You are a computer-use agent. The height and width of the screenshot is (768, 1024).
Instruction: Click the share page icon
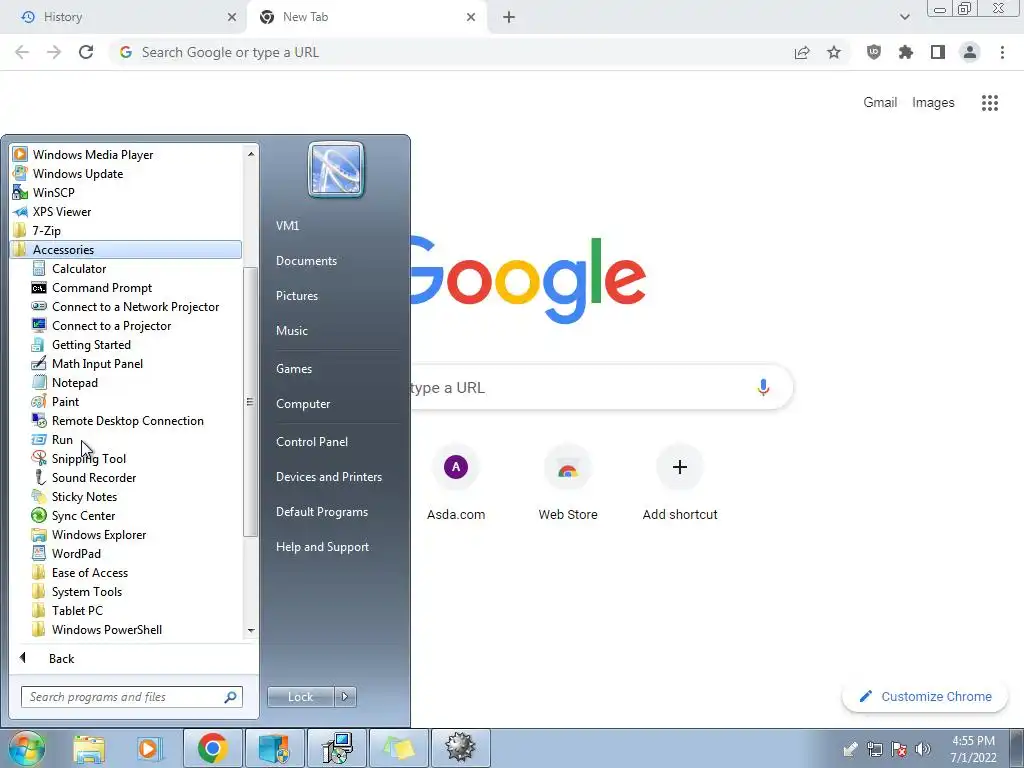[x=802, y=52]
